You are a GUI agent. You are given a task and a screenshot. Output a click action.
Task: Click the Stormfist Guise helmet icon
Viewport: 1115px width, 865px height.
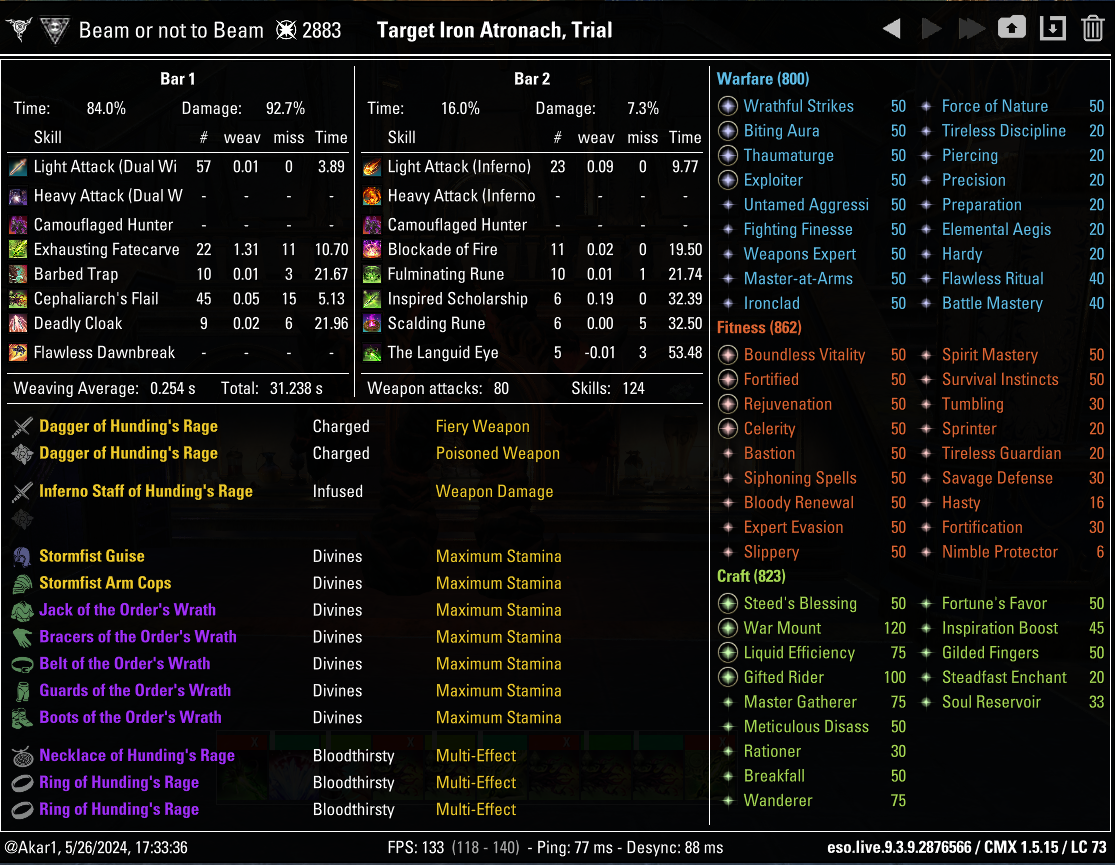(x=22, y=557)
